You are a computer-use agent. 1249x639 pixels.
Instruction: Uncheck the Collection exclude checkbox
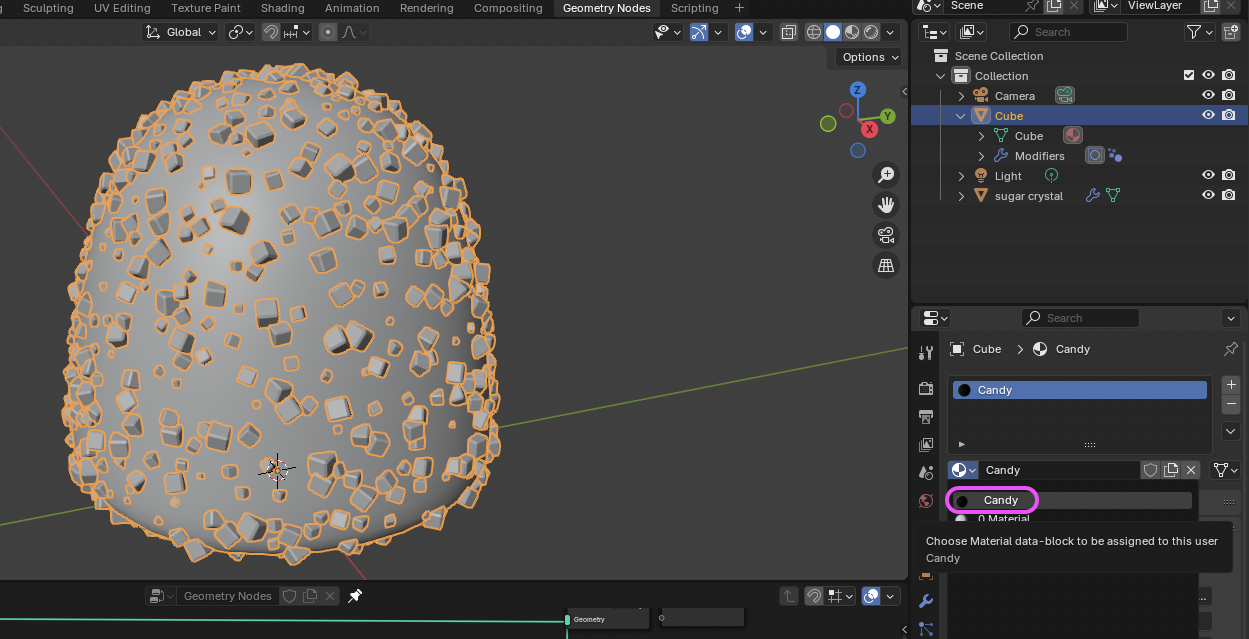pyautogui.click(x=1188, y=76)
